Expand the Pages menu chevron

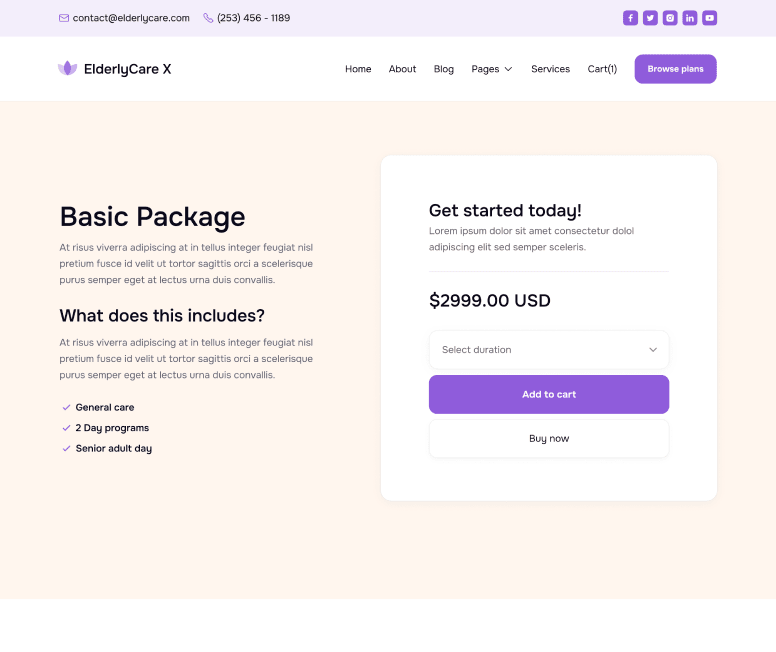(x=508, y=69)
